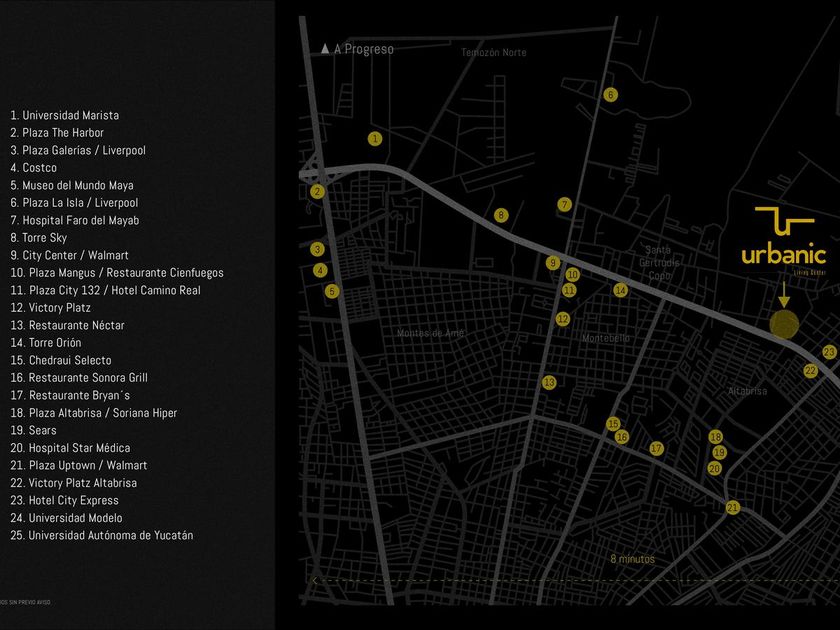Click map marker number 2

[317, 191]
